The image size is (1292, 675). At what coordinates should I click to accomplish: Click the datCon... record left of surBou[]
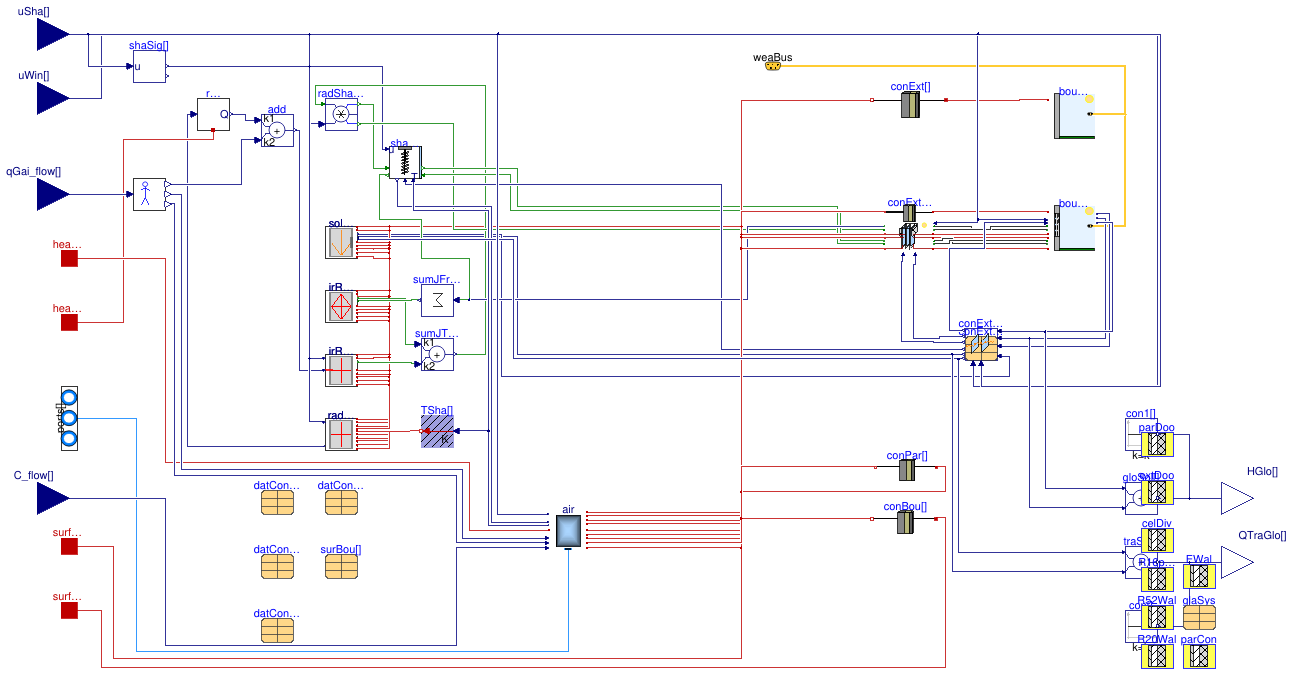[277, 566]
